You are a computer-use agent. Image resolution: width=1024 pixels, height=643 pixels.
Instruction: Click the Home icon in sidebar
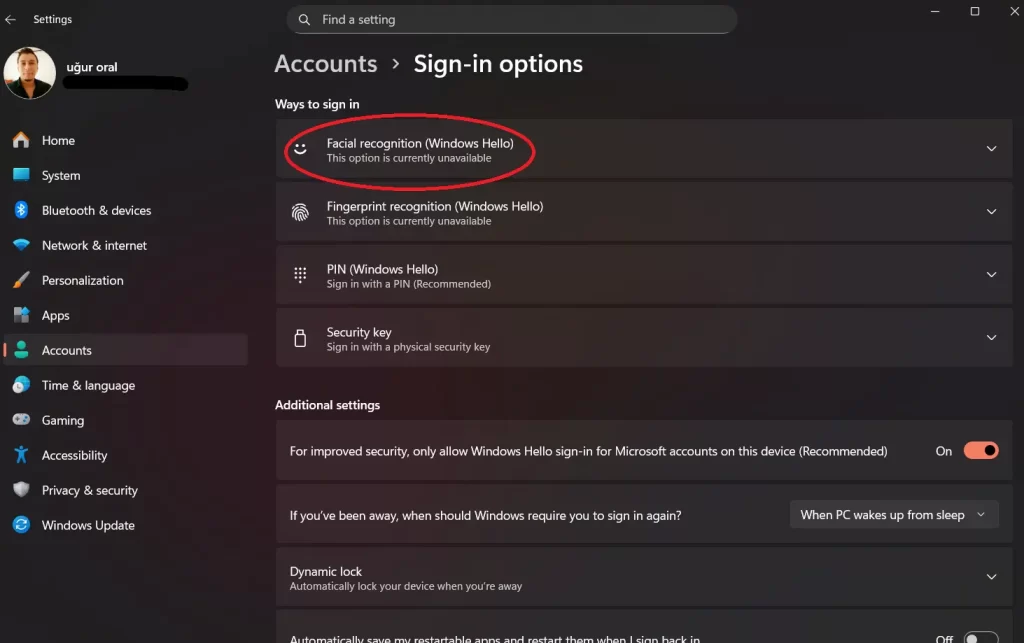click(21, 140)
